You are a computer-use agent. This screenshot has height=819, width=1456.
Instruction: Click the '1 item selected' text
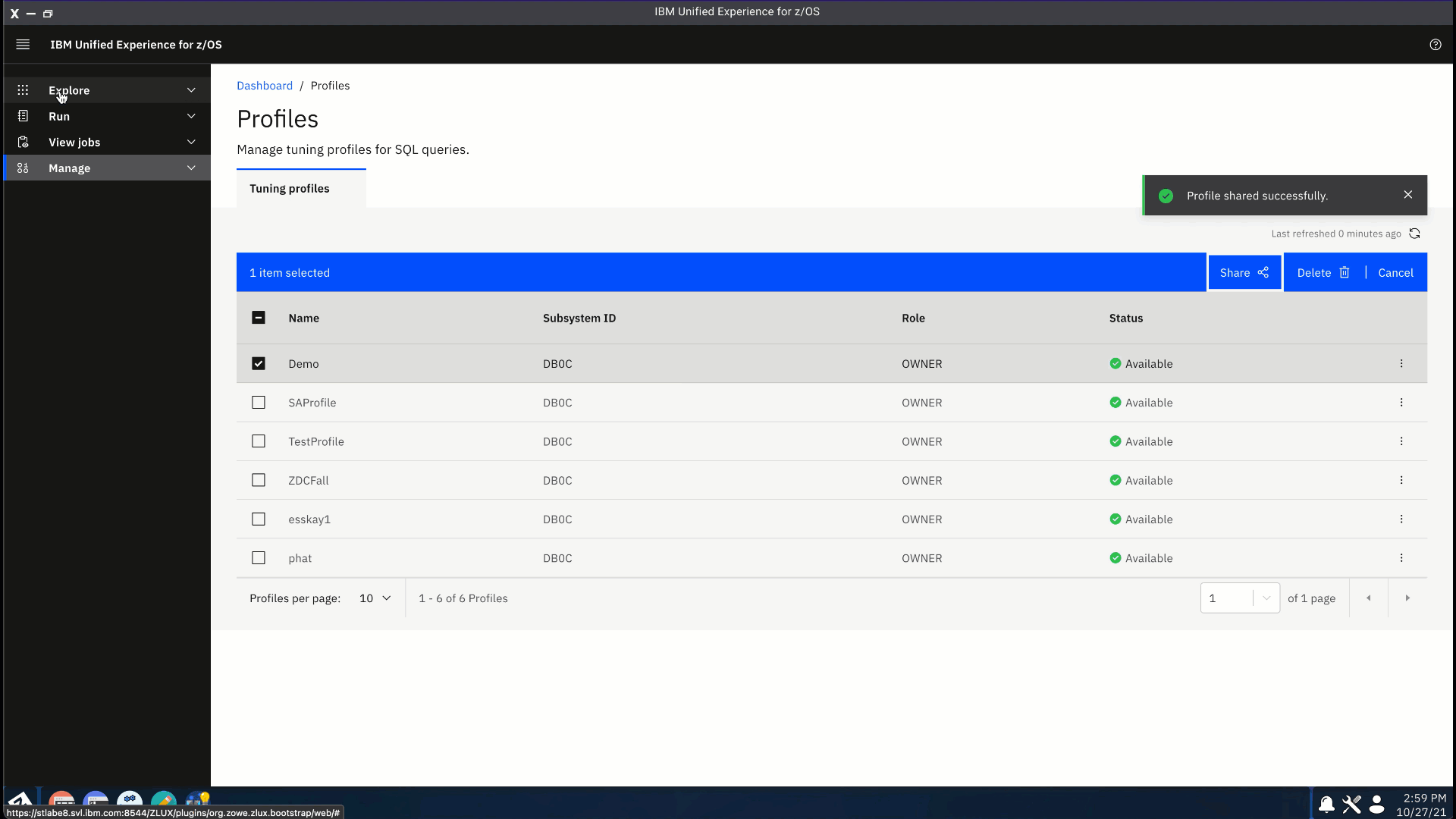pos(290,273)
